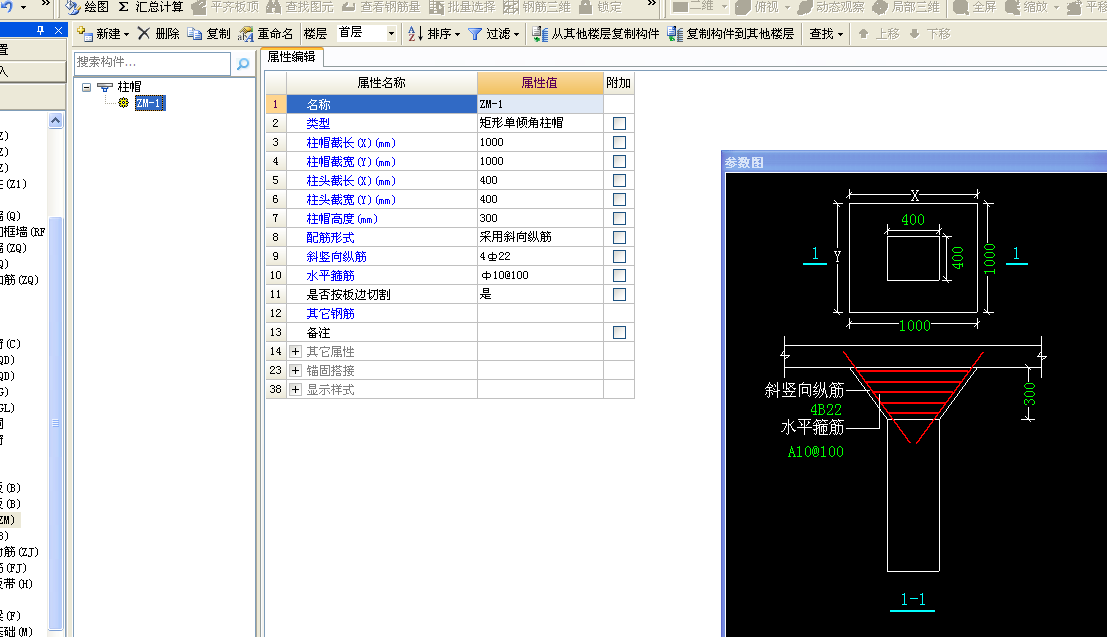Open 过滤 dropdown arrow

[x=516, y=34]
